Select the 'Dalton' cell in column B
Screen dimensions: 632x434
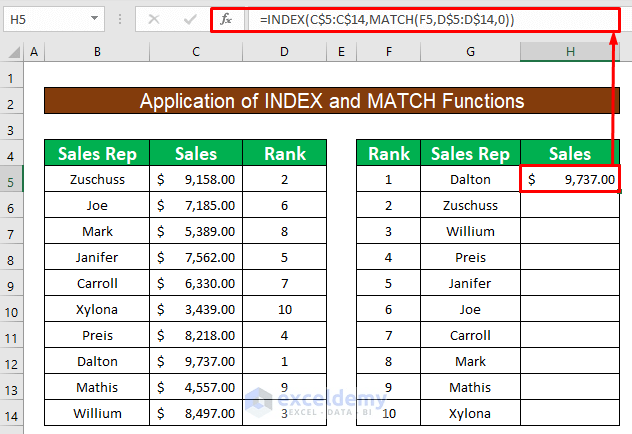(x=97, y=361)
